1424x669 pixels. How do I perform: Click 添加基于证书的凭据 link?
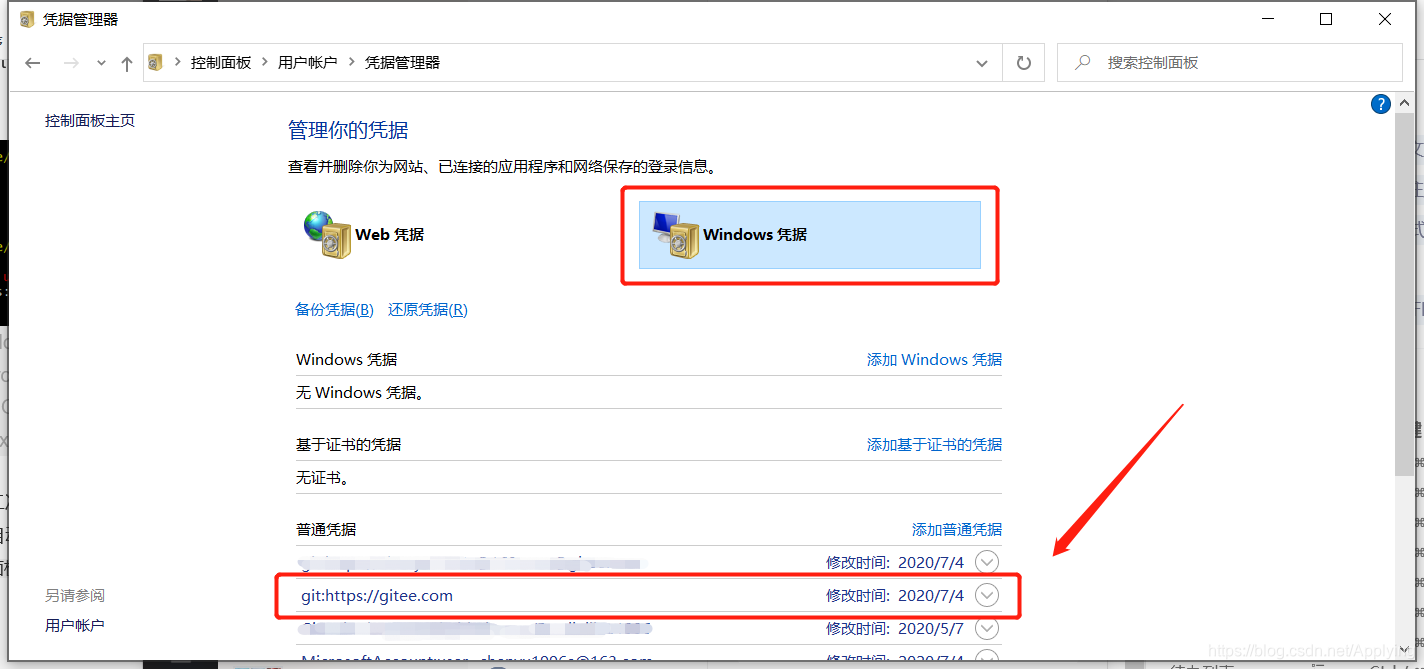pos(934,444)
